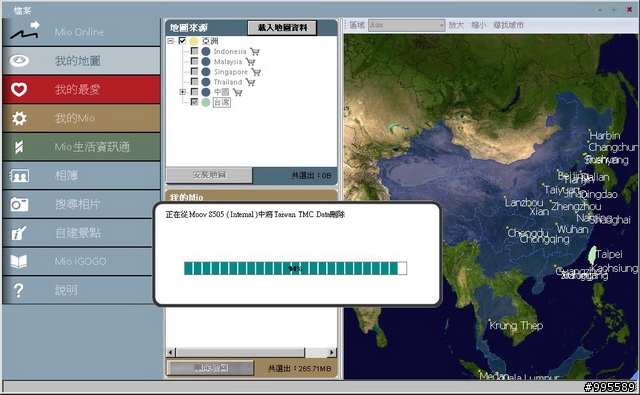Image resolution: width=640 pixels, height=395 pixels.
Task: Click the Indonesia shopping cart icon
Action: (255, 52)
